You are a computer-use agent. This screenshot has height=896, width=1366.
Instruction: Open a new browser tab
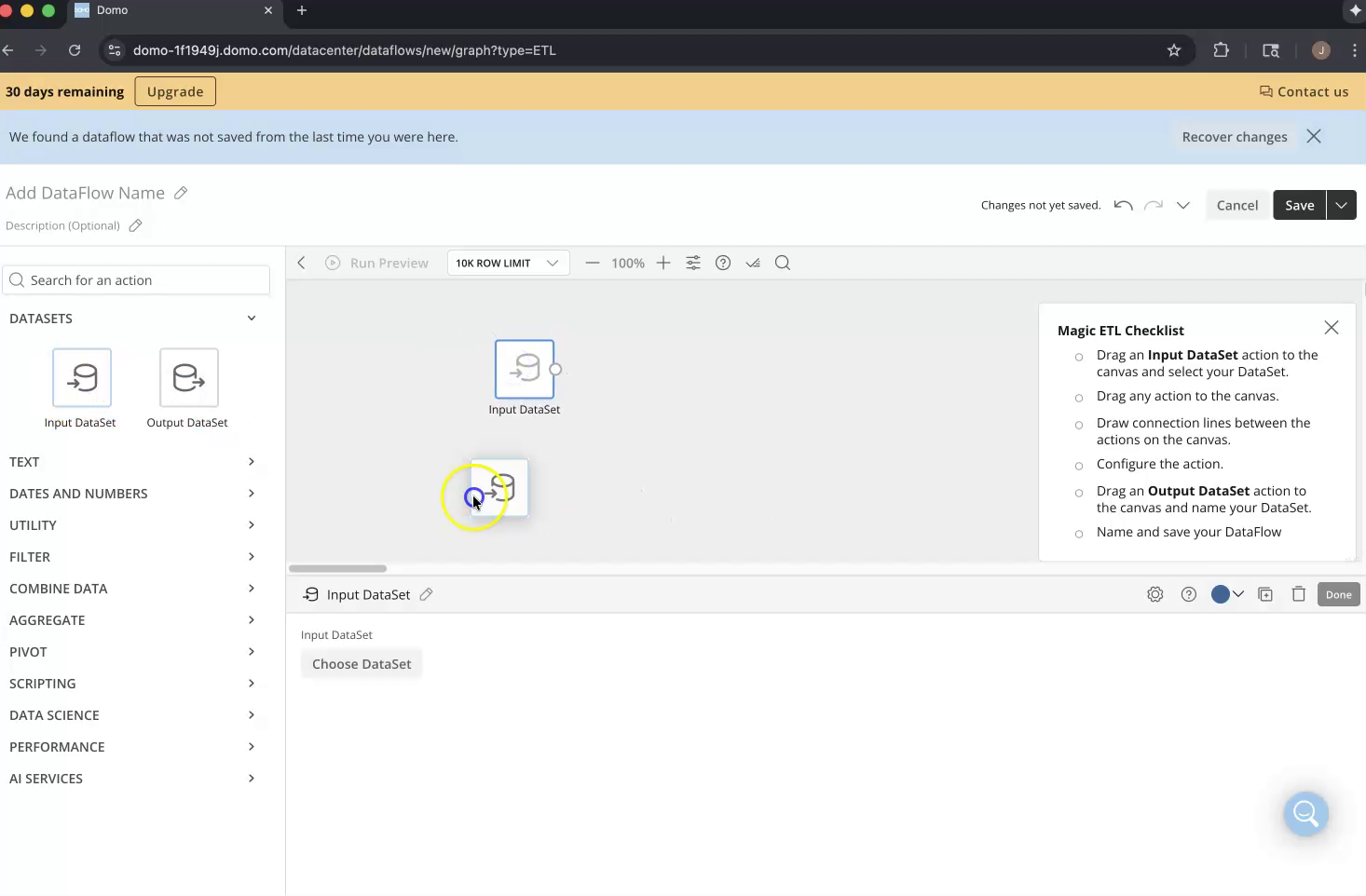tap(301, 10)
